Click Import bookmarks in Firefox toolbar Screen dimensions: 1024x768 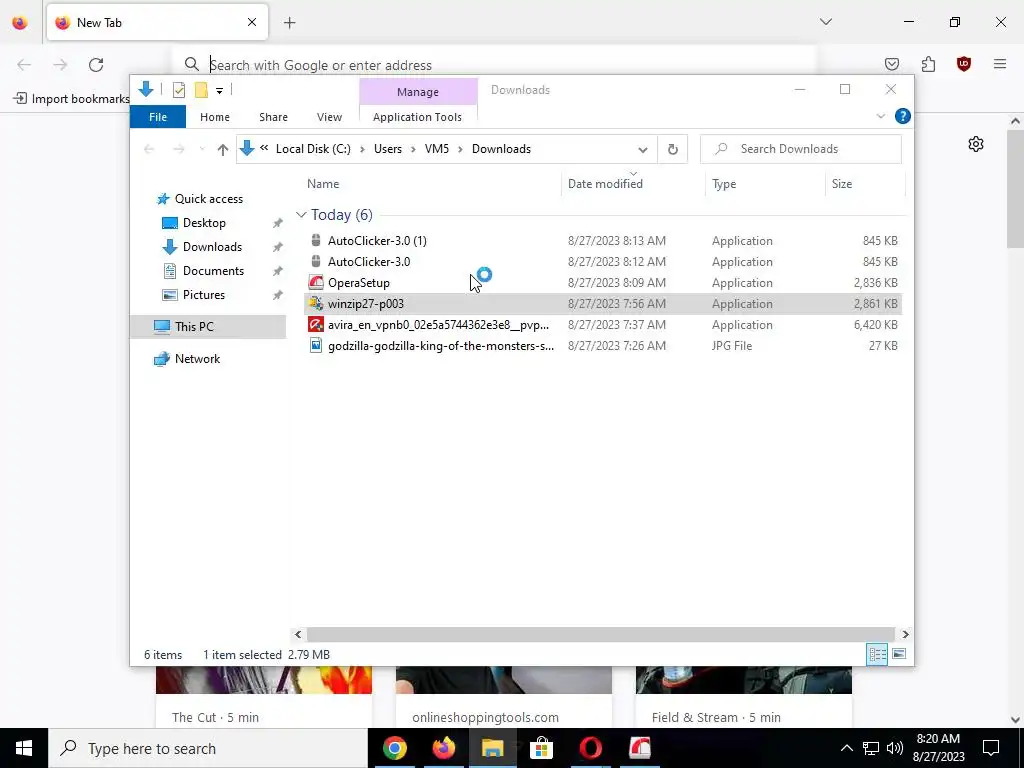click(72, 99)
